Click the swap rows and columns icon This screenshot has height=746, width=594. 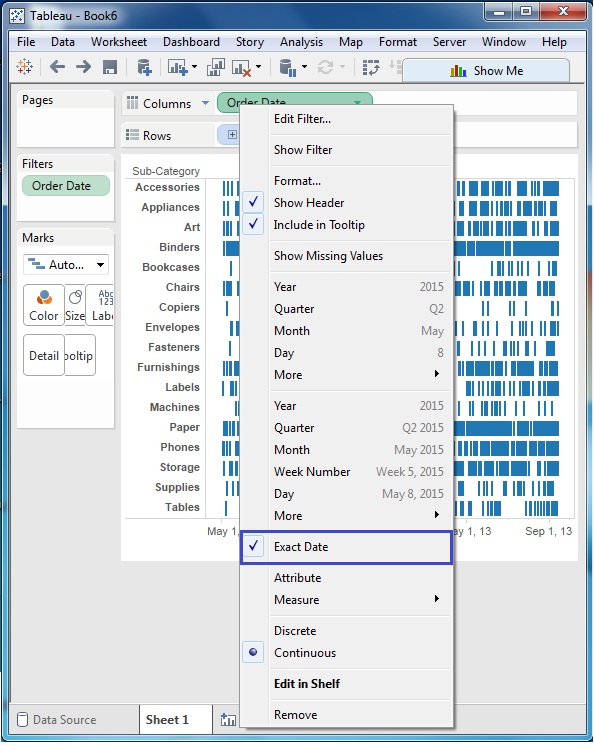point(371,68)
